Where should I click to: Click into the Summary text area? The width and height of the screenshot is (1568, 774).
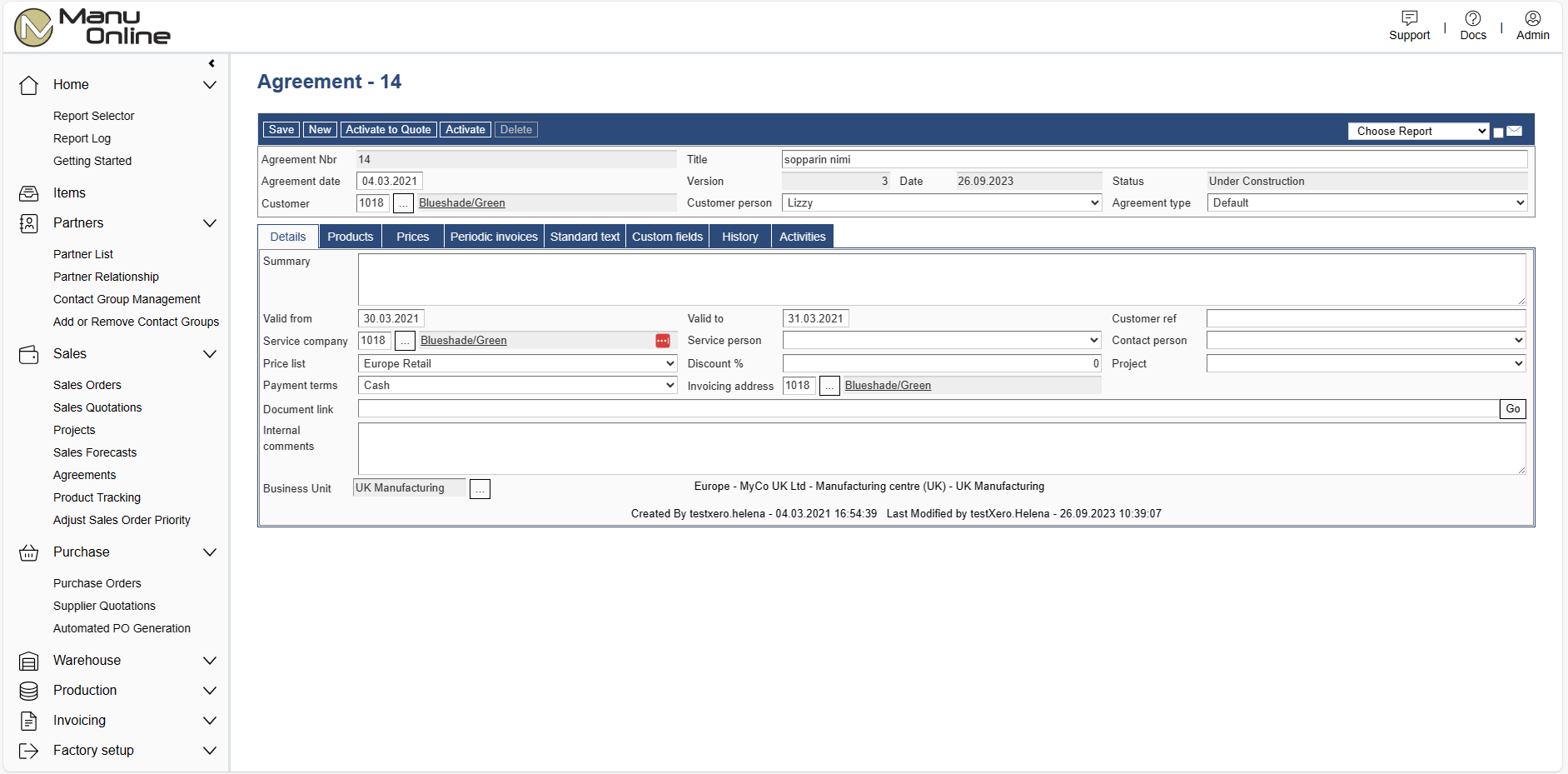click(x=941, y=279)
